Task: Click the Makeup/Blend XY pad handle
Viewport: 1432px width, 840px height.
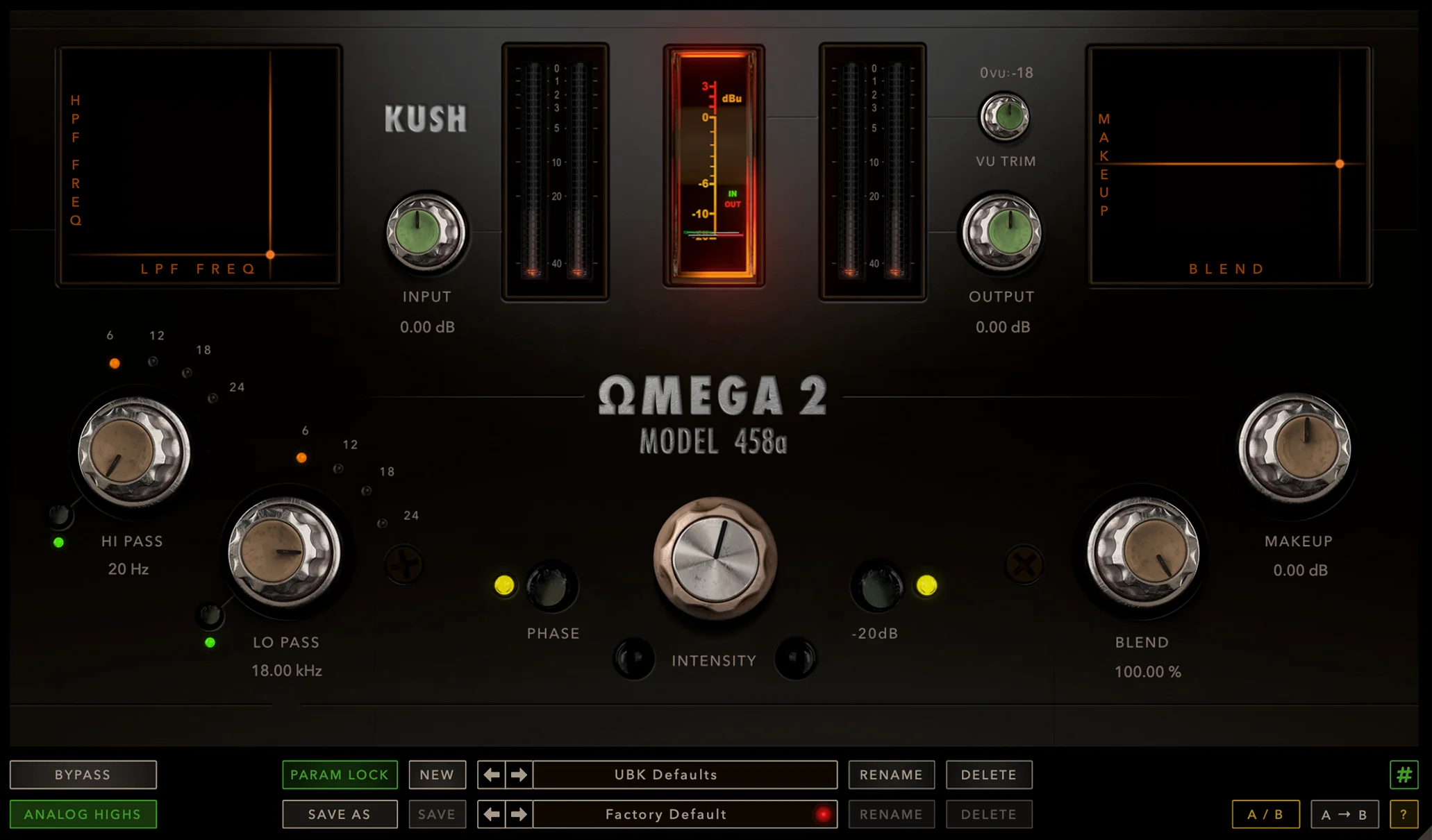Action: point(1340,164)
